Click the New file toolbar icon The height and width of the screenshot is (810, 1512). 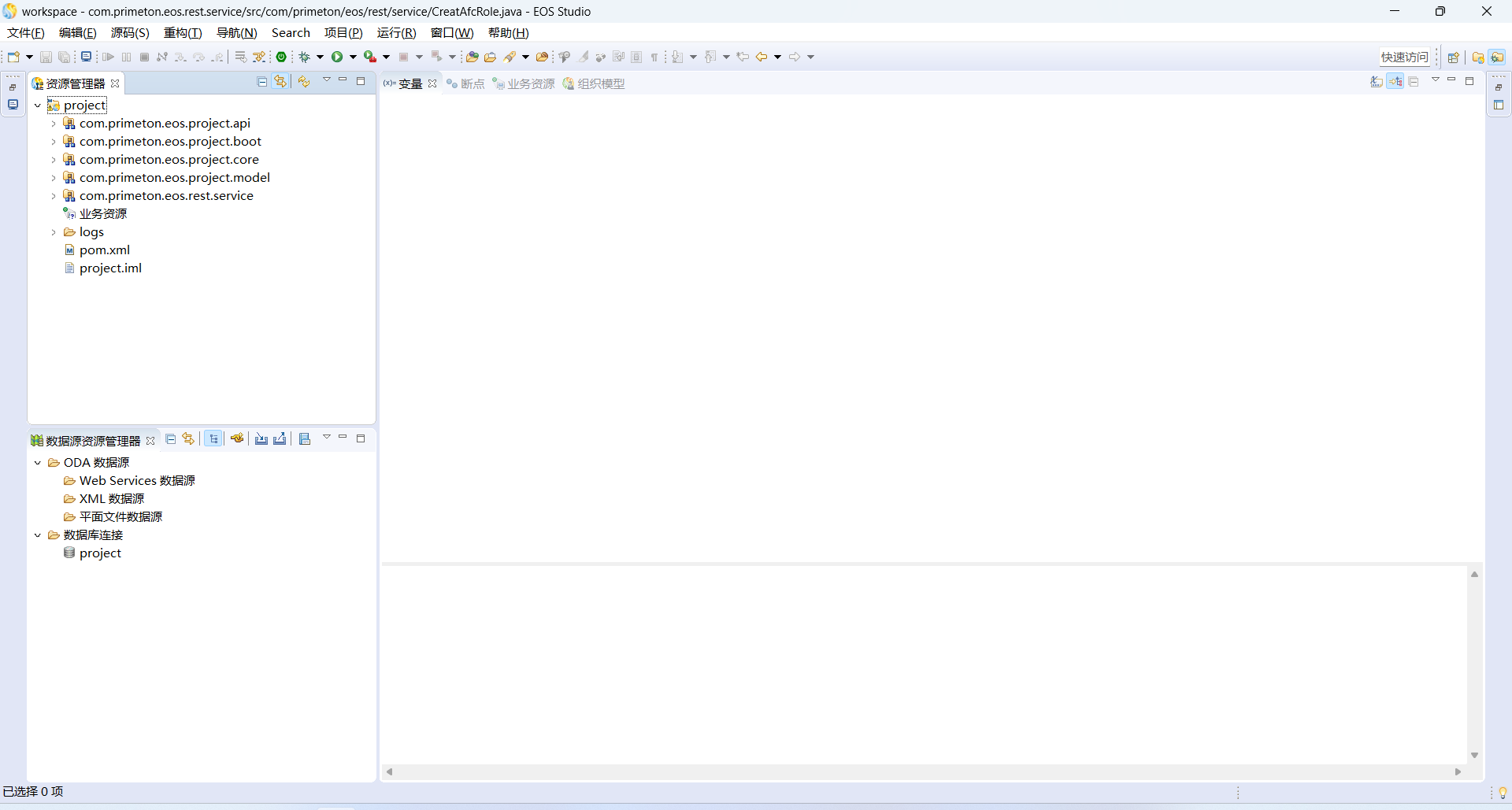tap(13, 57)
